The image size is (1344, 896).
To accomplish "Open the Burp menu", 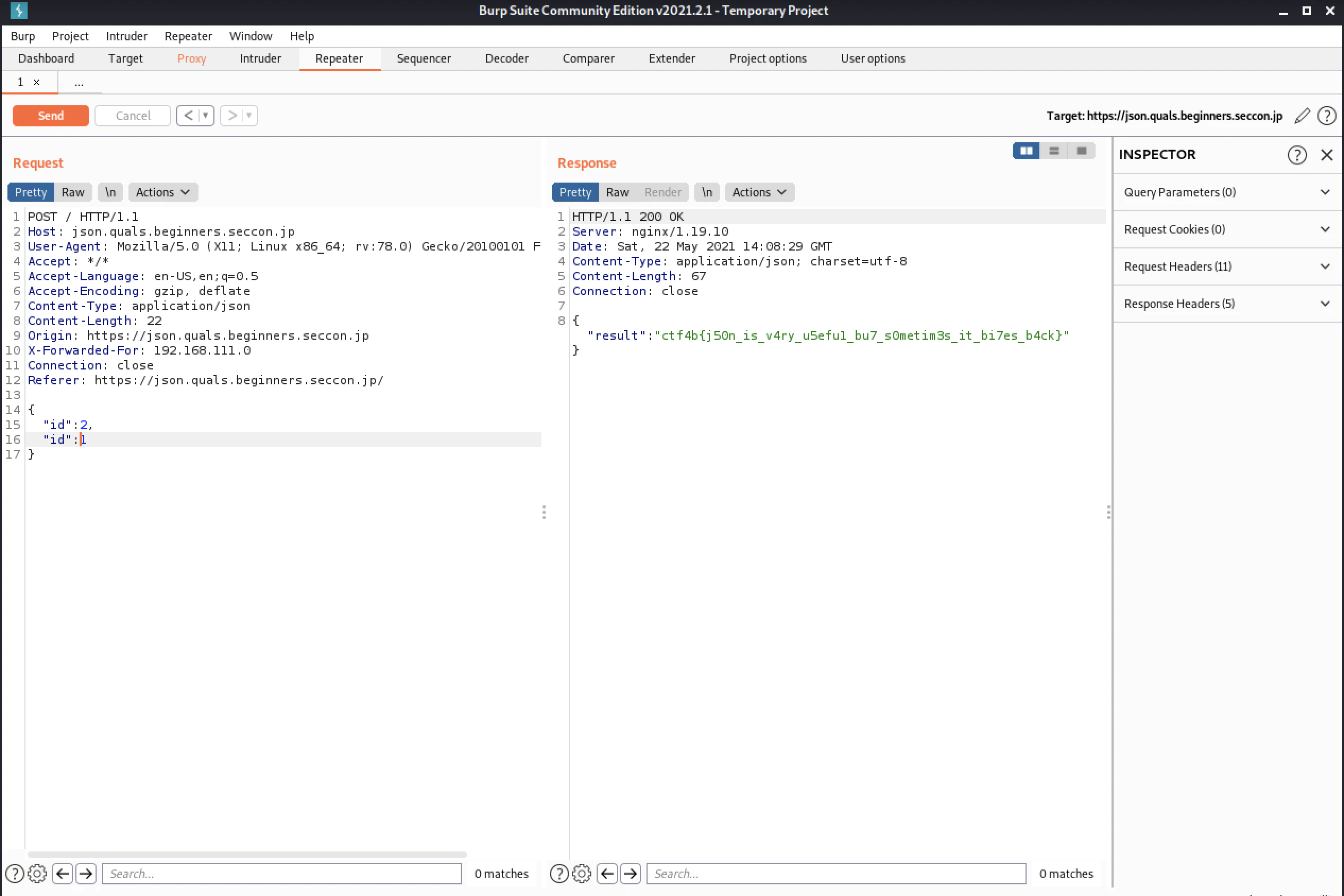I will [x=23, y=37].
